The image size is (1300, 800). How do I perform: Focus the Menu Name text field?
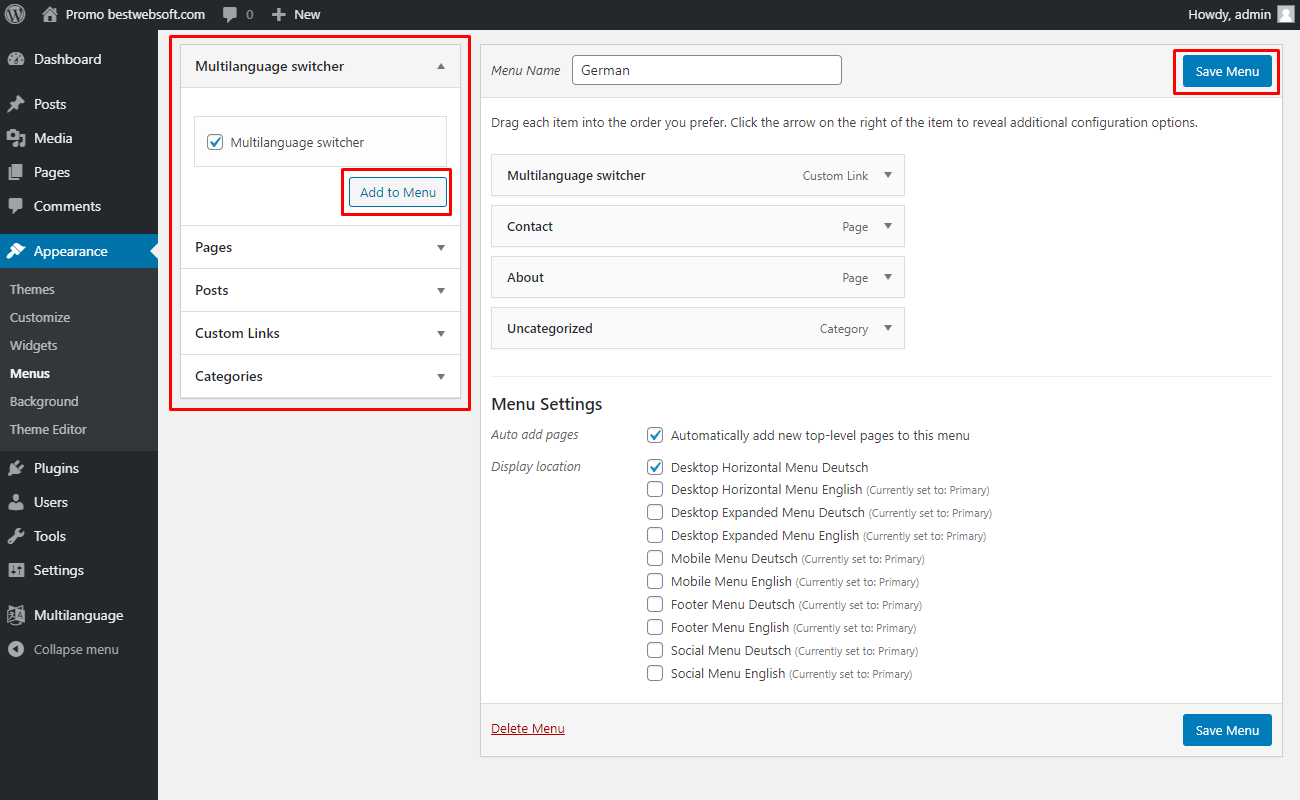(x=707, y=70)
